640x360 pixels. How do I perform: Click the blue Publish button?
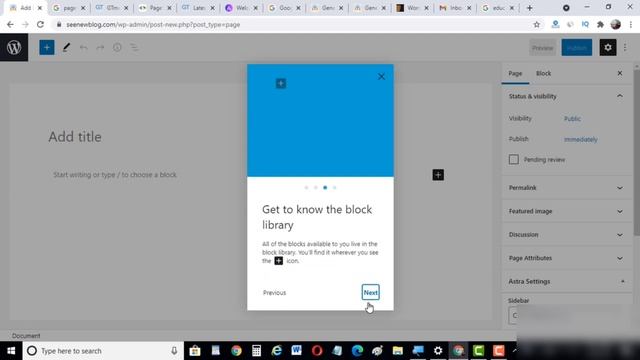577,48
